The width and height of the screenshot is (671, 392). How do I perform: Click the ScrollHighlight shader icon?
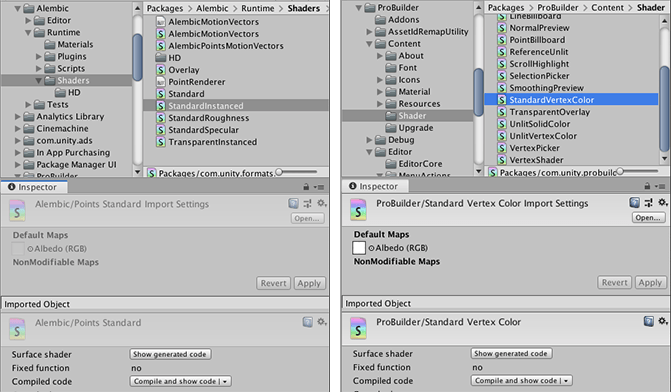click(x=502, y=64)
